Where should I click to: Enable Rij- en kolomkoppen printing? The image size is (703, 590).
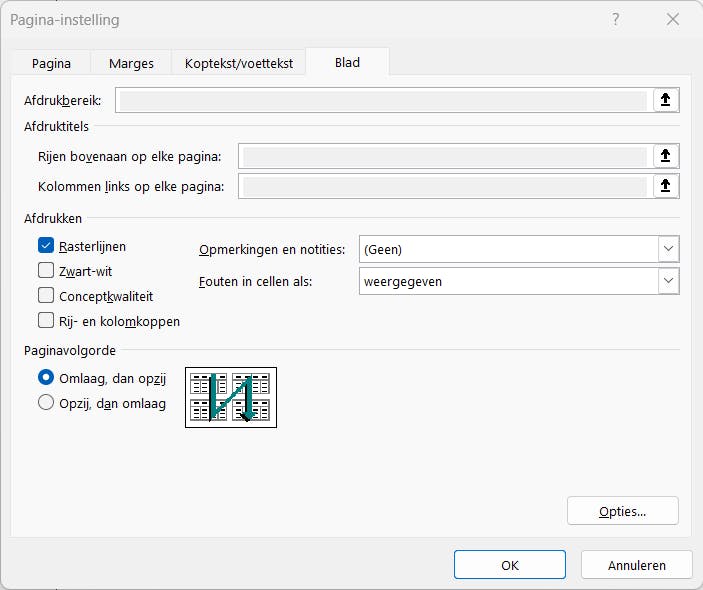pos(46,321)
